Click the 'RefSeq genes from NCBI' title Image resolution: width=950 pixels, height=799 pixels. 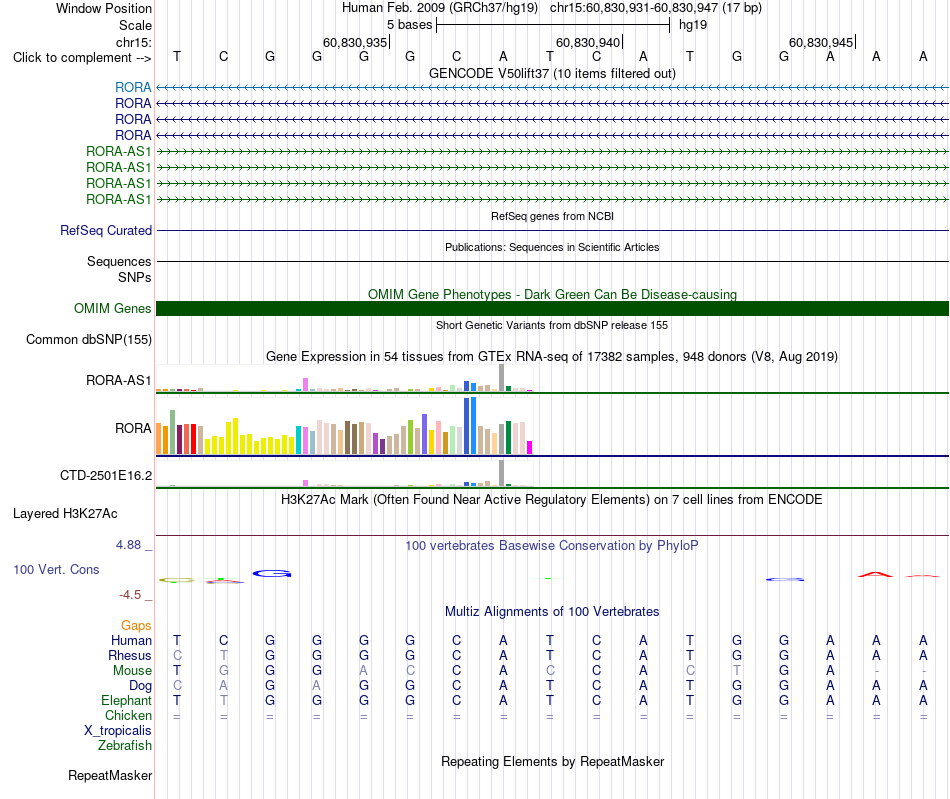552,216
